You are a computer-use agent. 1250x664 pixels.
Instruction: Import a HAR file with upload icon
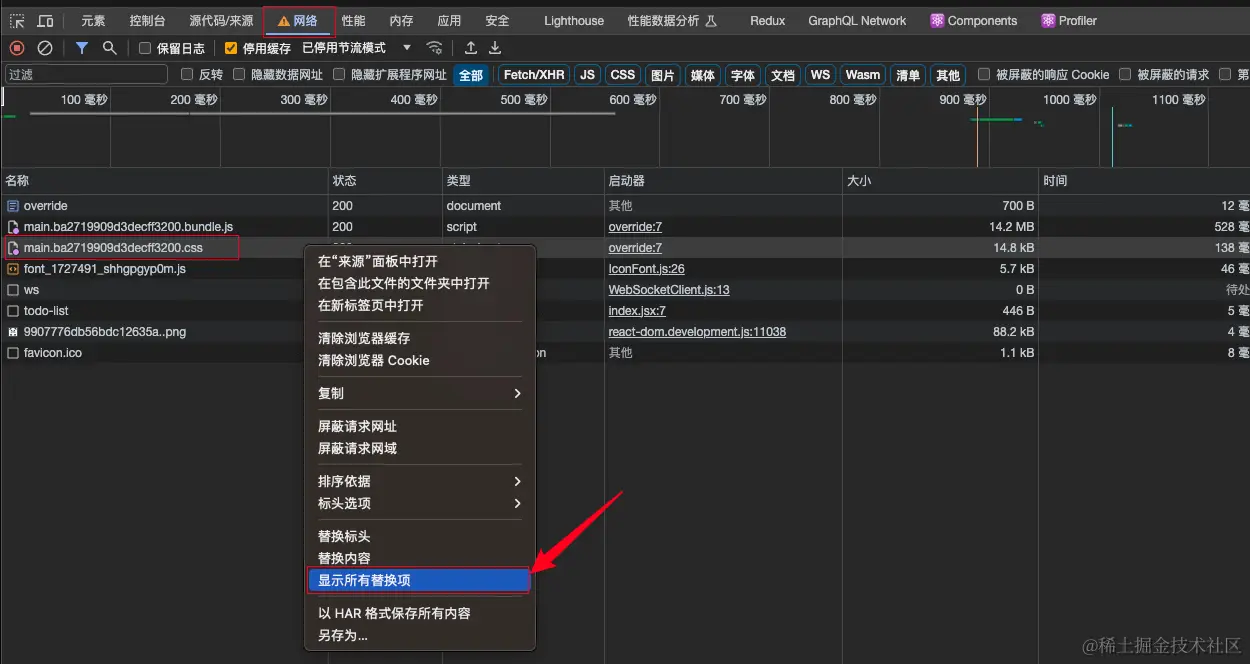pos(471,48)
